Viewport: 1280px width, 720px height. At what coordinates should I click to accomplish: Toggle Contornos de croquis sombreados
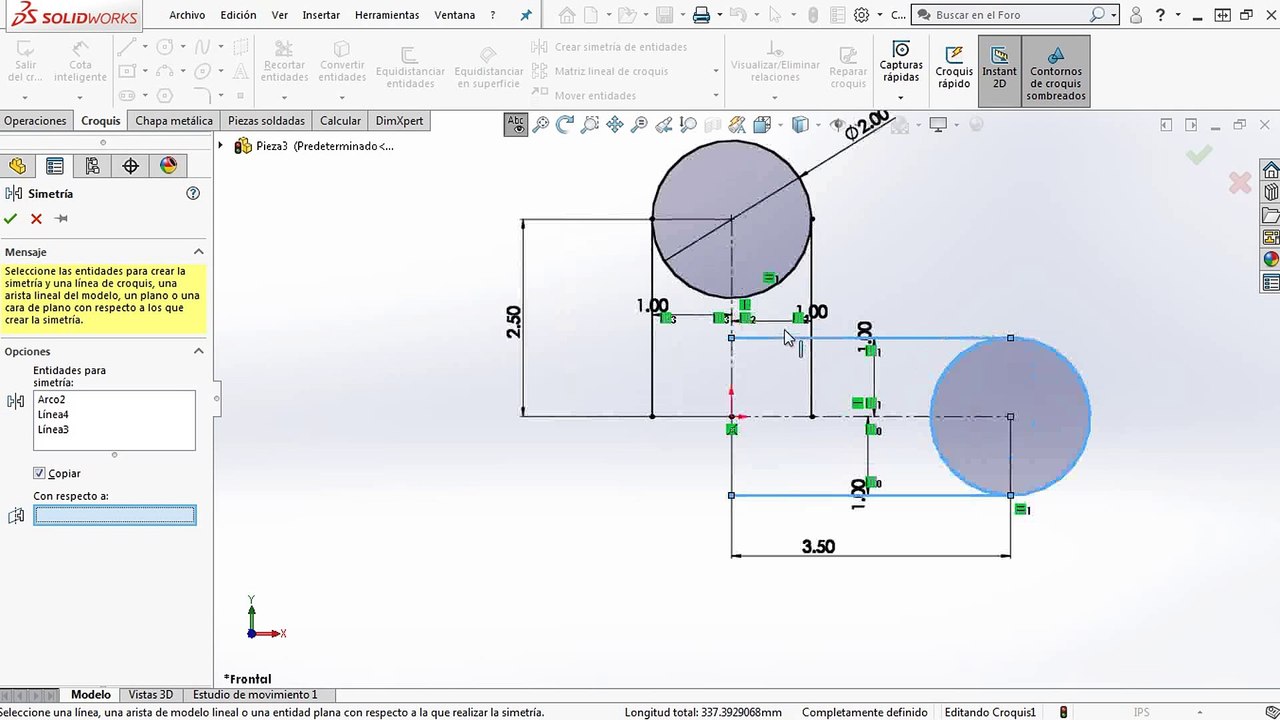point(1056,72)
